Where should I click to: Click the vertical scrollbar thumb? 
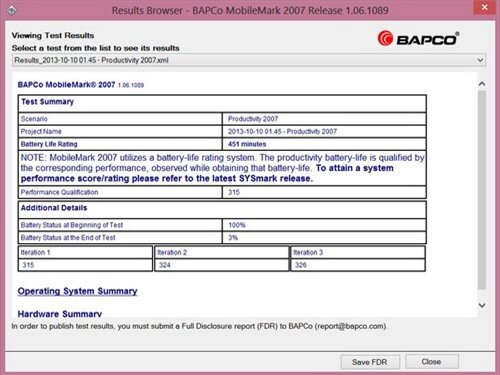482,190
